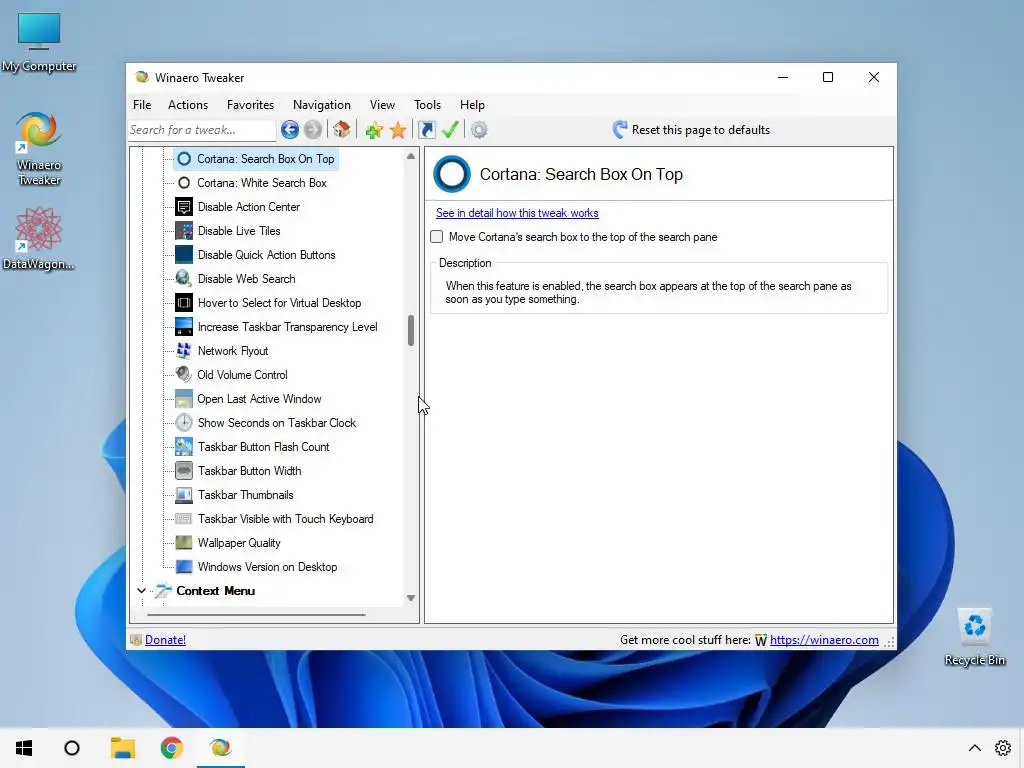Click the Disable Action Center icon

184,207
